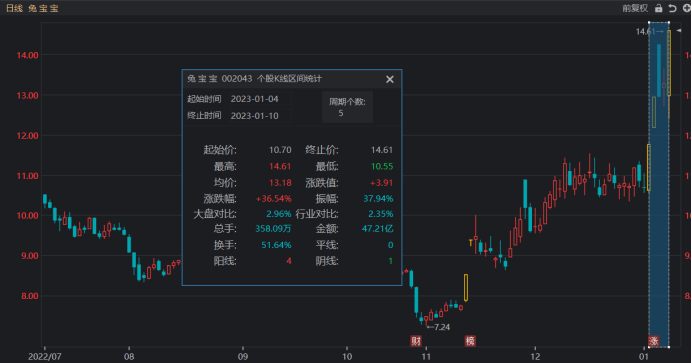Click the 2022/07 date axis label

pos(45,356)
